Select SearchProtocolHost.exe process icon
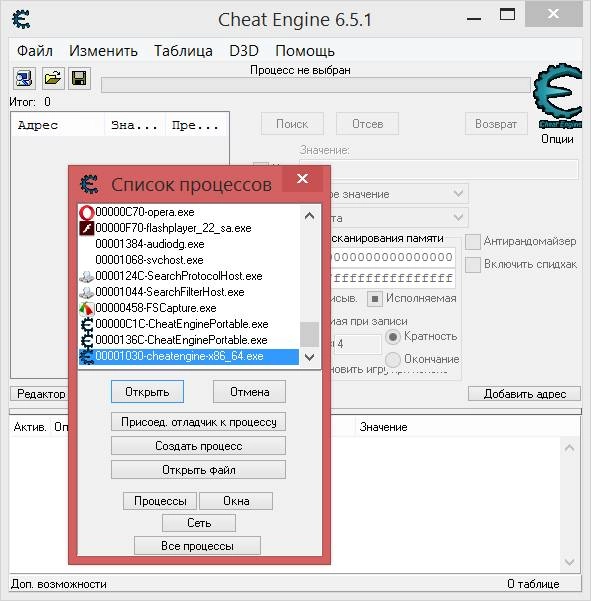This screenshot has height=601, width=591. [x=87, y=276]
